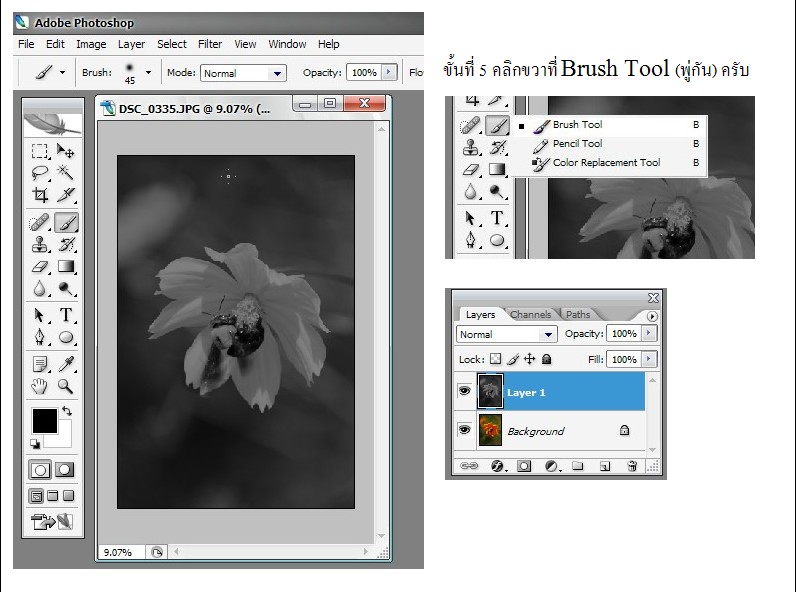Image resolution: width=796 pixels, height=592 pixels.
Task: Toggle lock all
Action: (546, 359)
